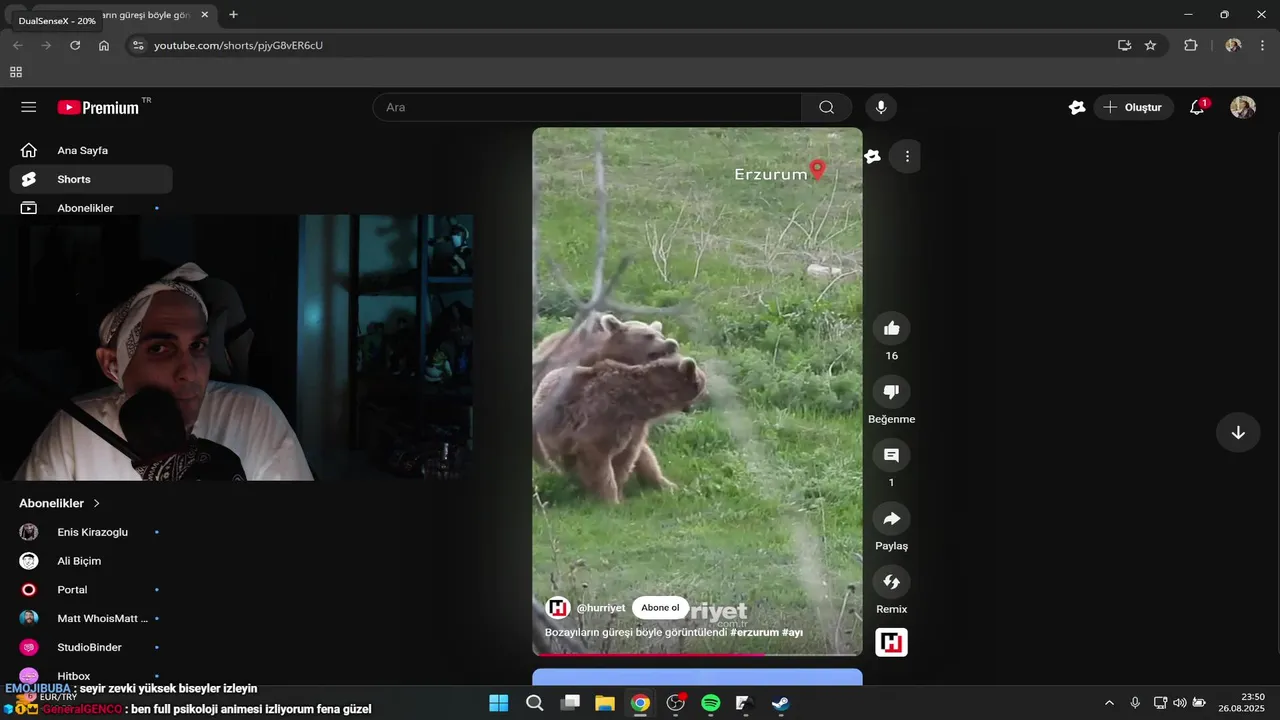Open Task View on taskbar

(570, 703)
